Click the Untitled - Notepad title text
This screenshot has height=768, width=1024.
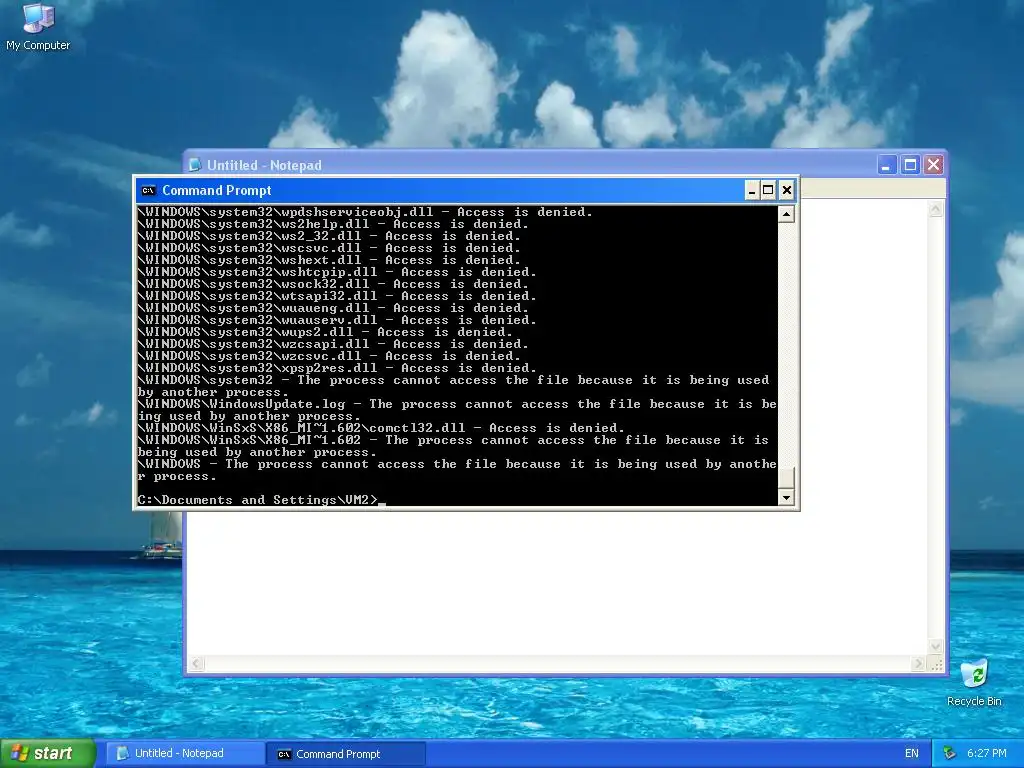point(264,165)
